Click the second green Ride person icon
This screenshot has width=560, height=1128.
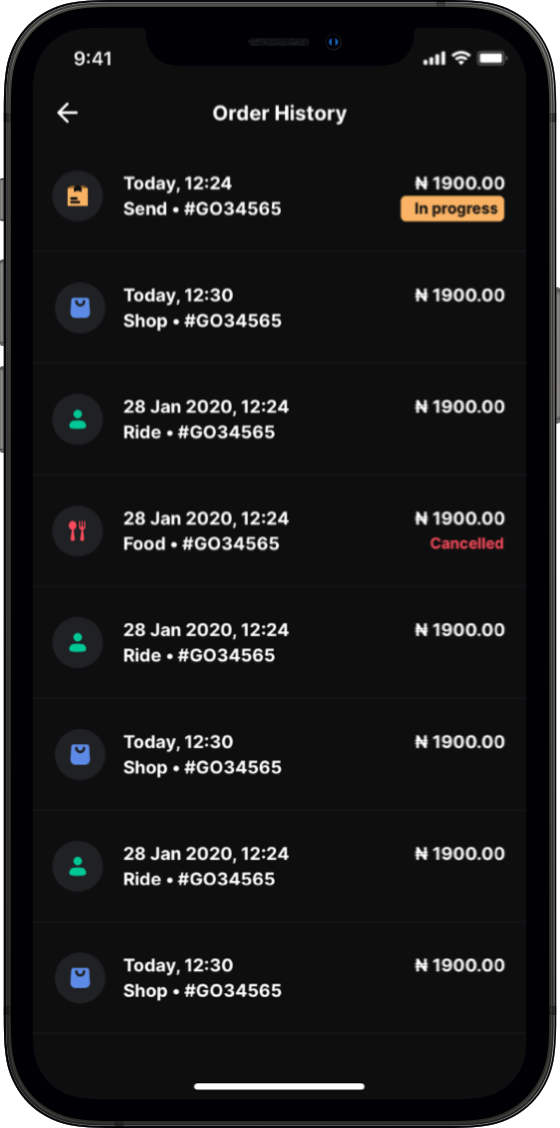78,642
